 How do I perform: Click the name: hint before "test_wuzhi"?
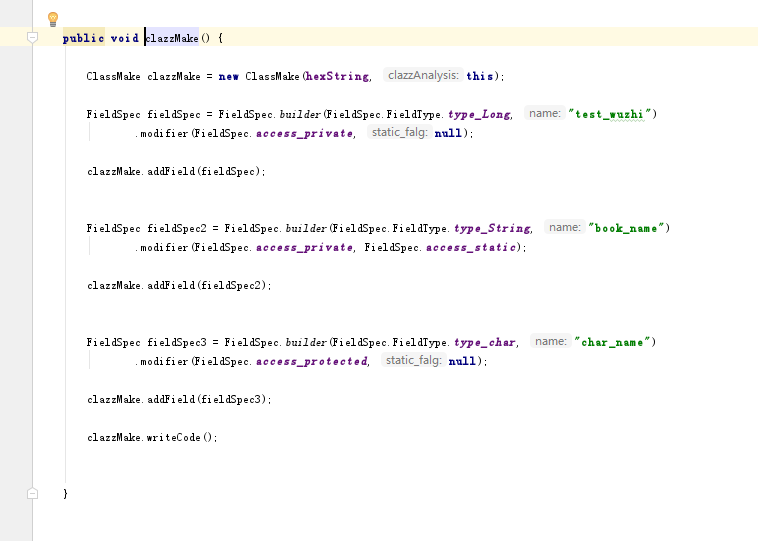[x=545, y=114]
